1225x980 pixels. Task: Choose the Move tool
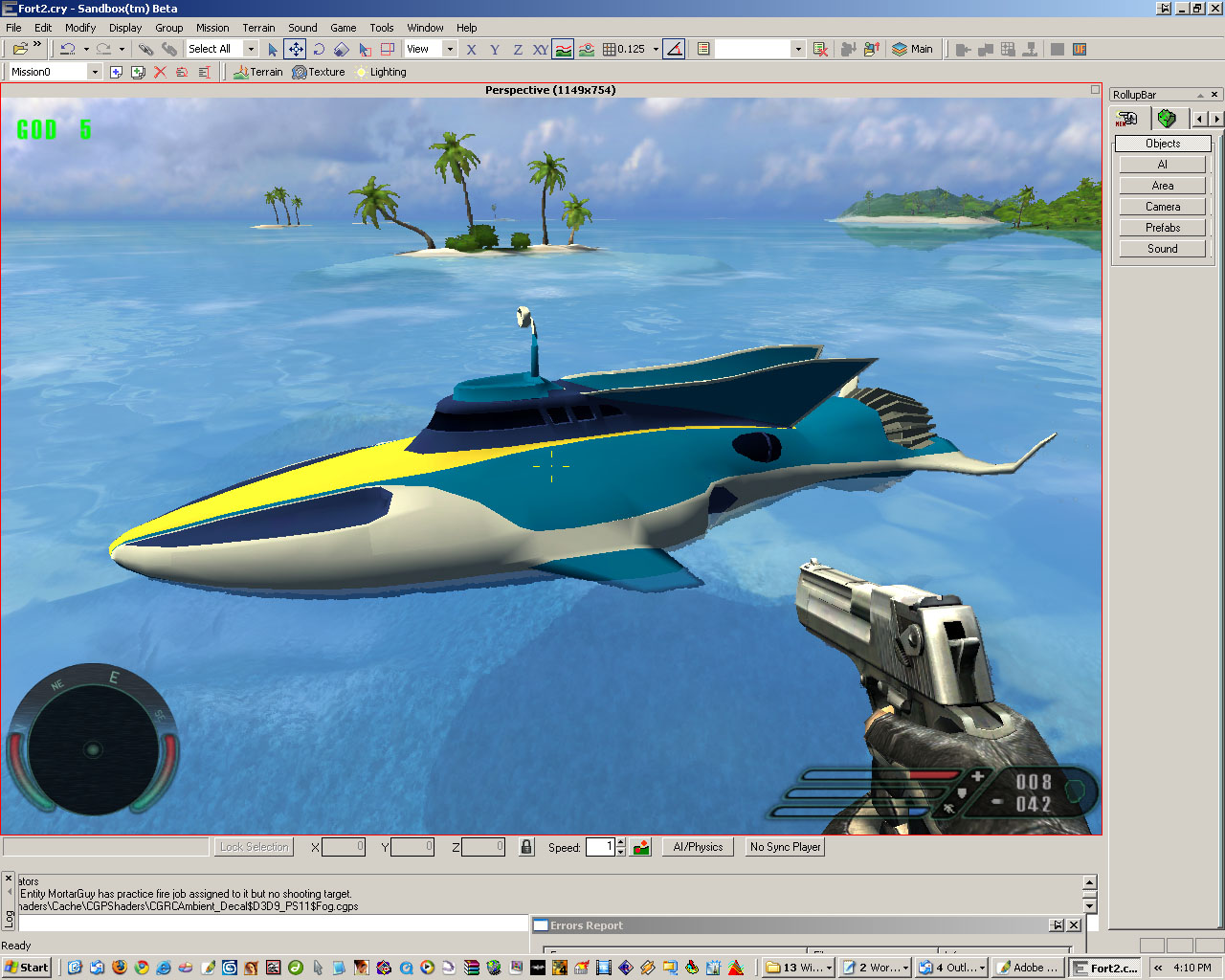[x=296, y=49]
